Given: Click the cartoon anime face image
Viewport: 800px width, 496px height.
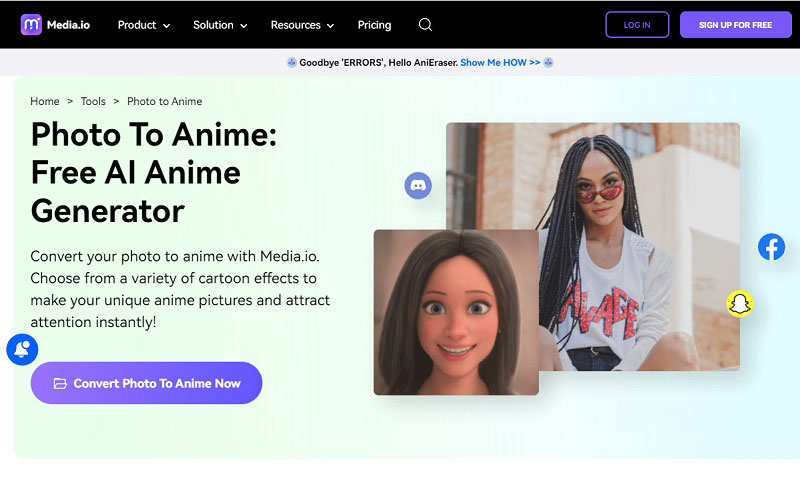Looking at the screenshot, I should (x=456, y=312).
